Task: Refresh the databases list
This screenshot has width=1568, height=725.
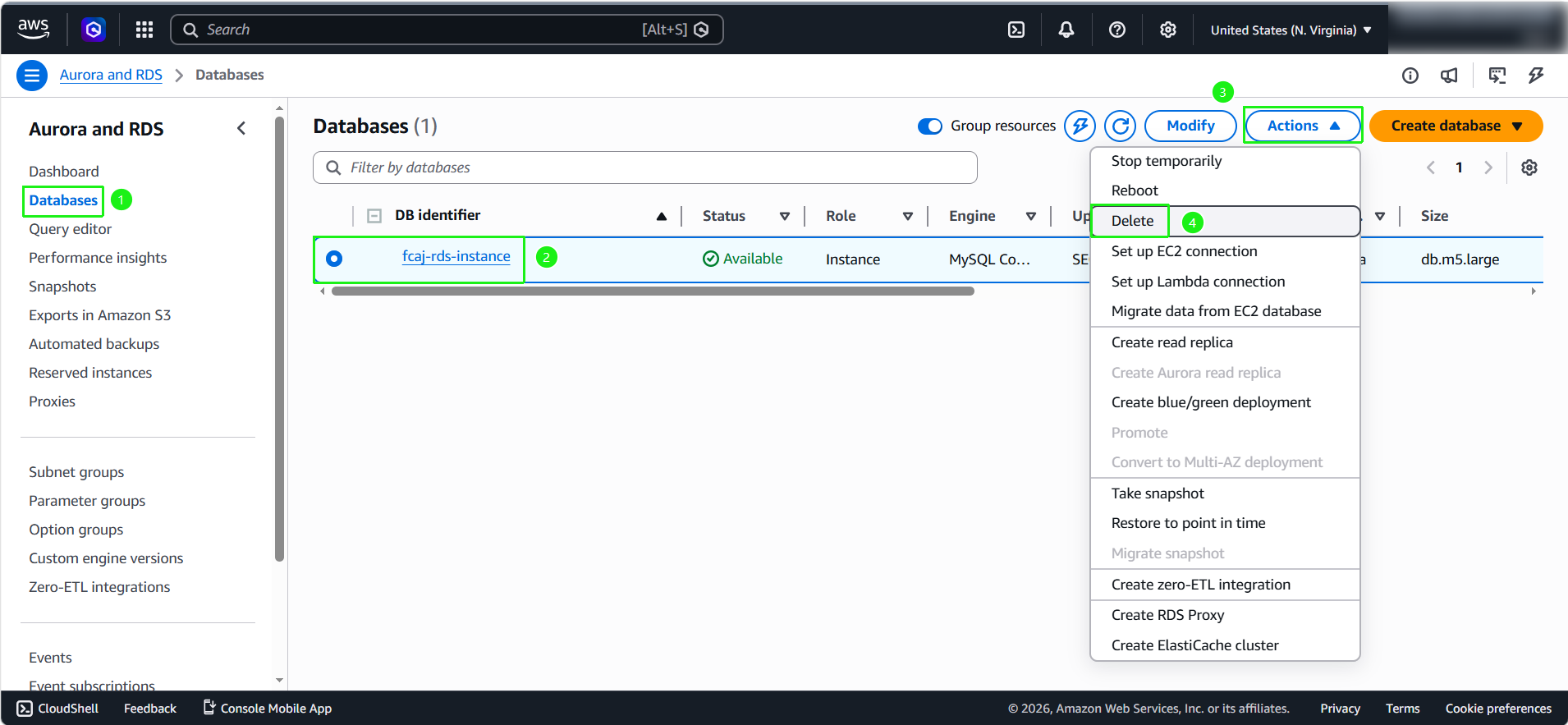Action: click(1121, 126)
